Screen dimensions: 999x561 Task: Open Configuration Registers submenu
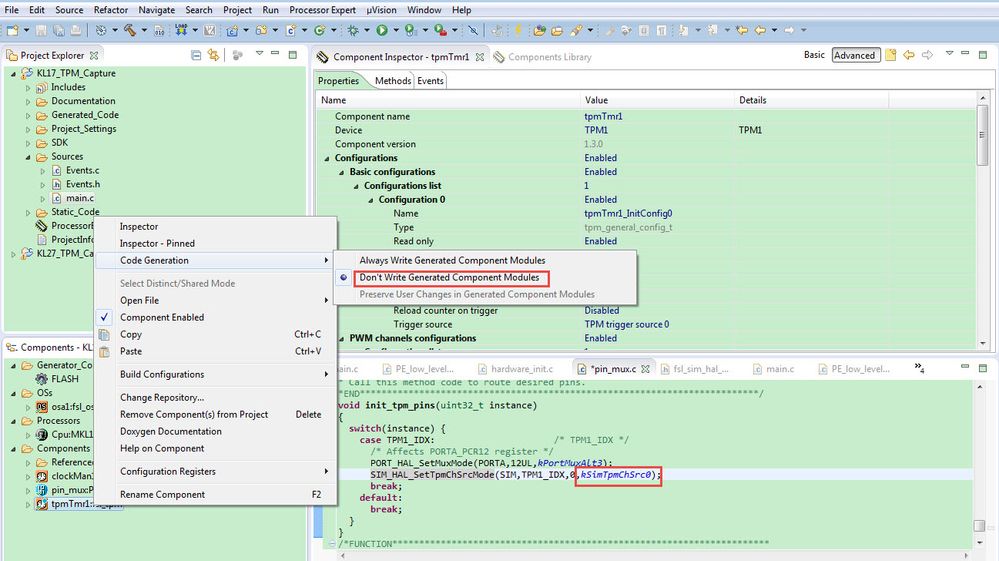click(216, 472)
